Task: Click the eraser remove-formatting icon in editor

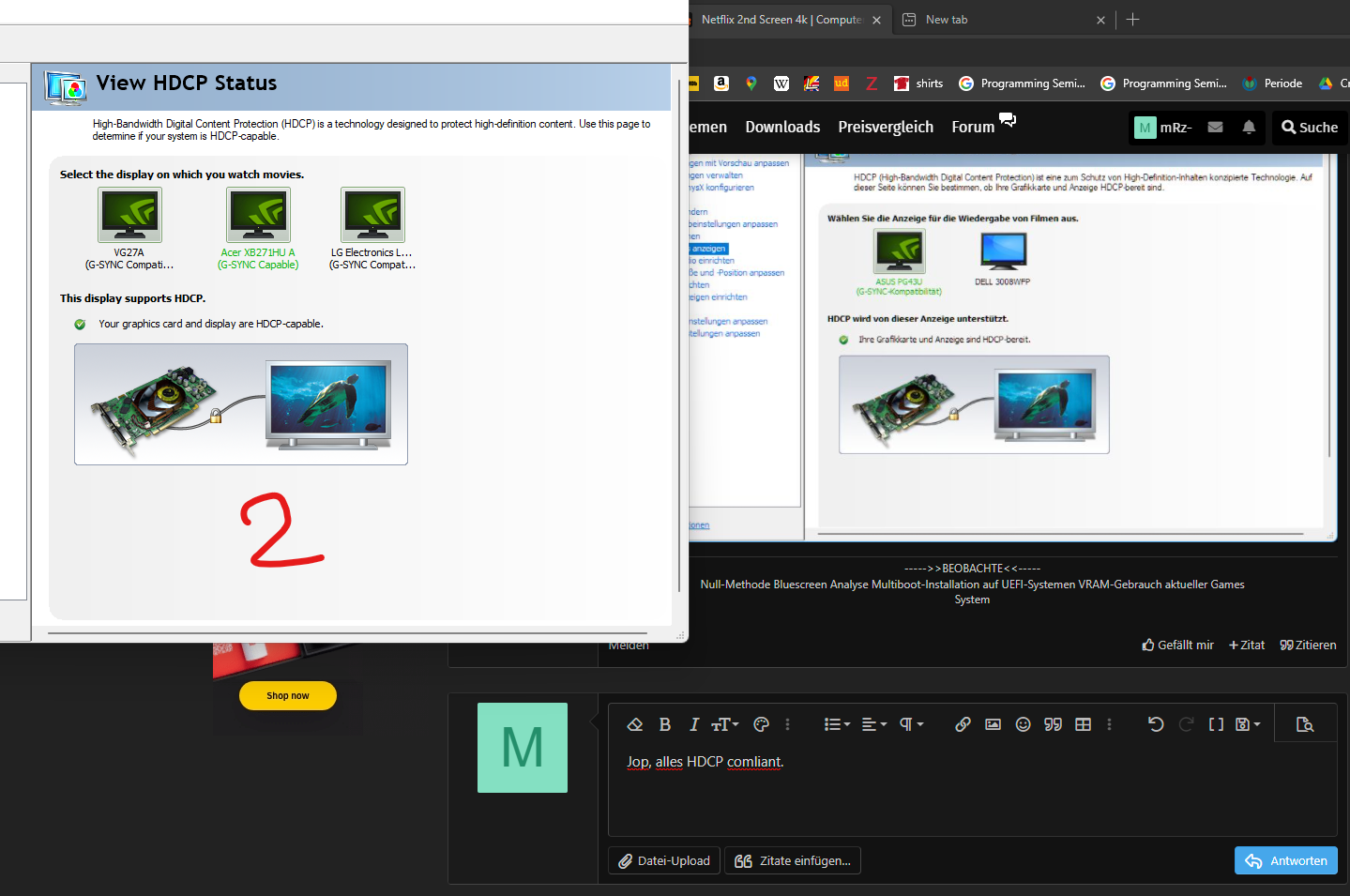Action: (x=635, y=724)
